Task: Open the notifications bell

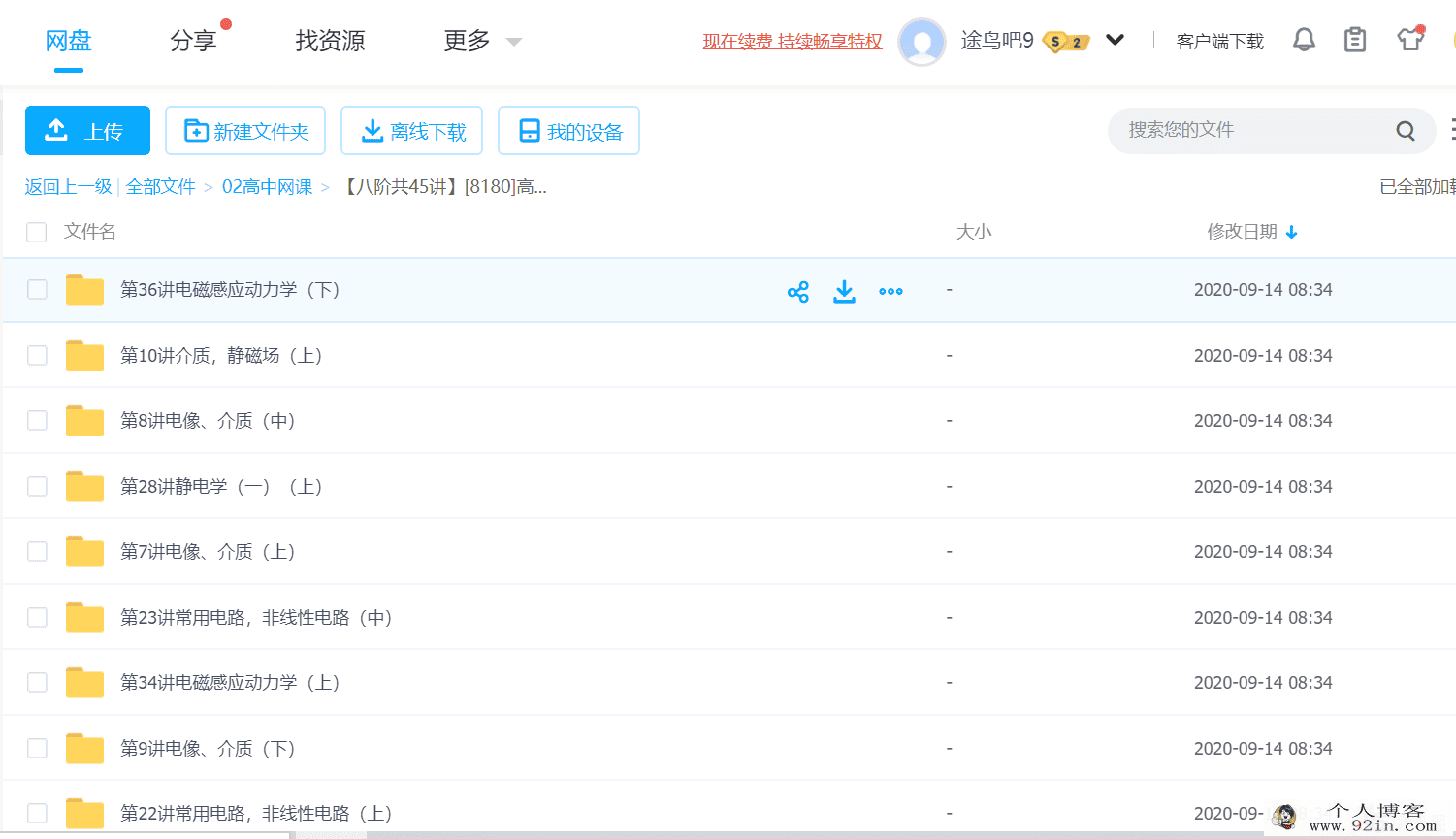Action: point(1305,40)
